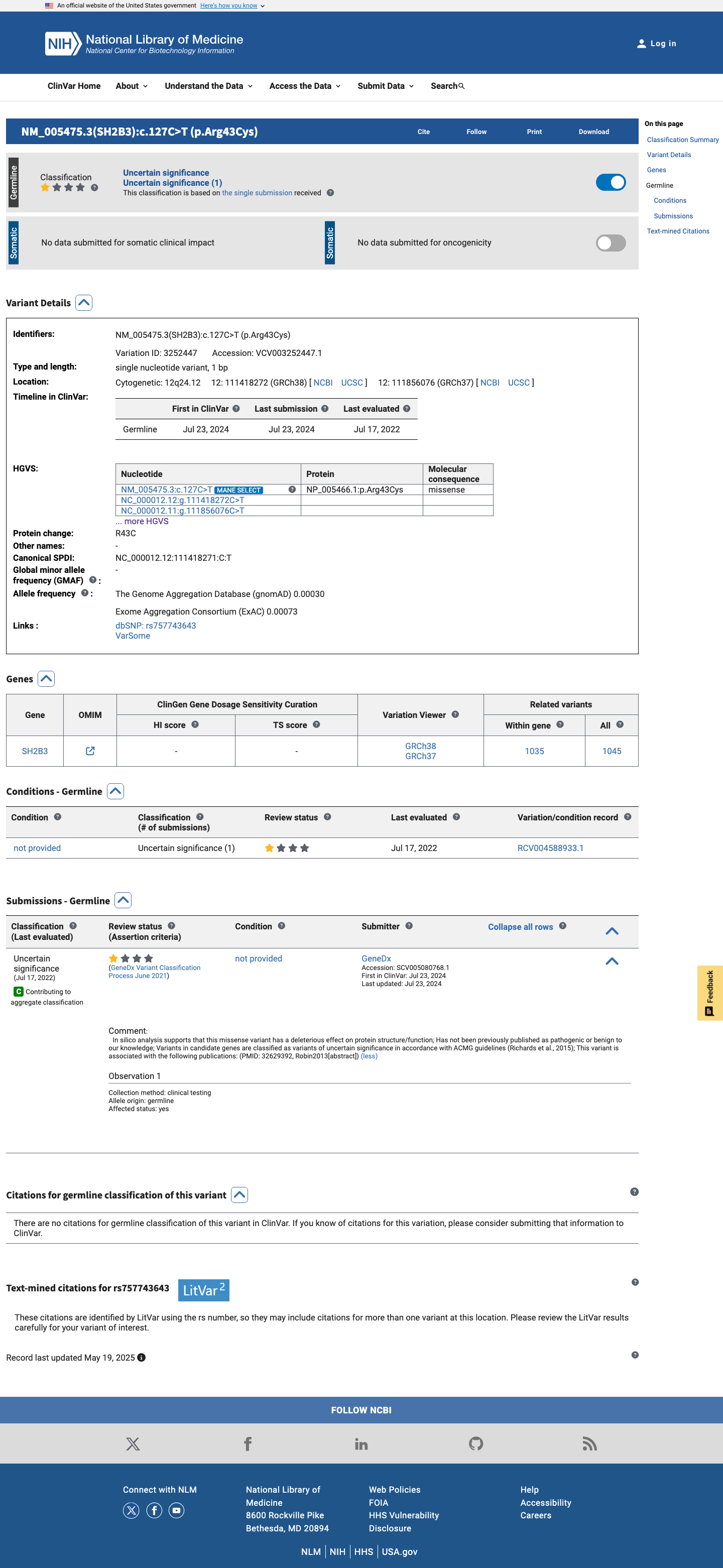723x1568 pixels.
Task: Click Variation Viewer help icon
Action: pyautogui.click(x=454, y=714)
